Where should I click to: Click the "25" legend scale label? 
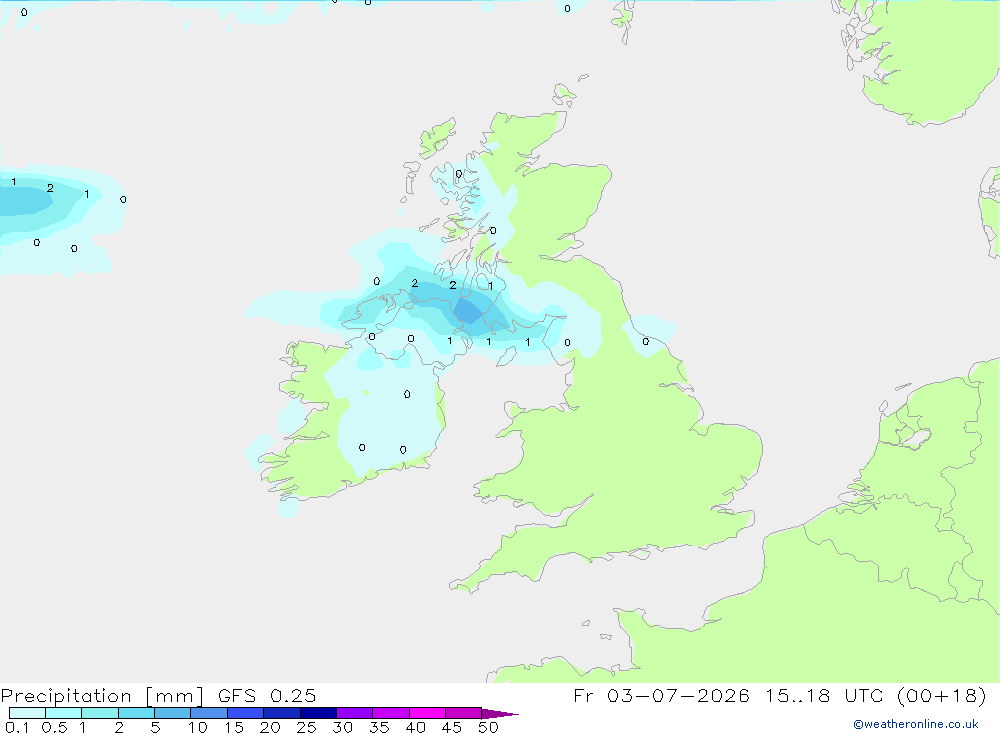(x=306, y=727)
